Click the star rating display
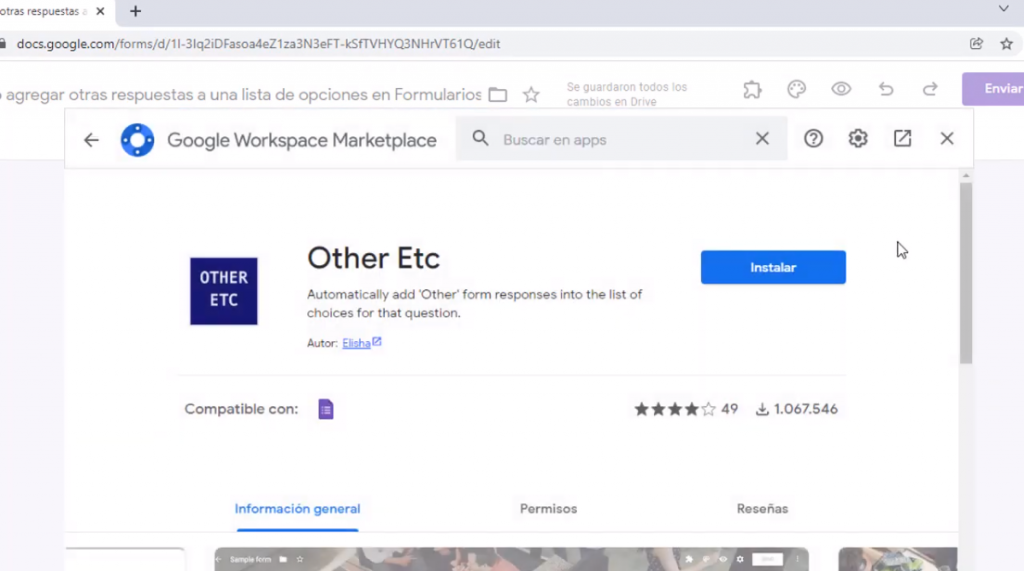The width and height of the screenshot is (1024, 571). (675, 409)
